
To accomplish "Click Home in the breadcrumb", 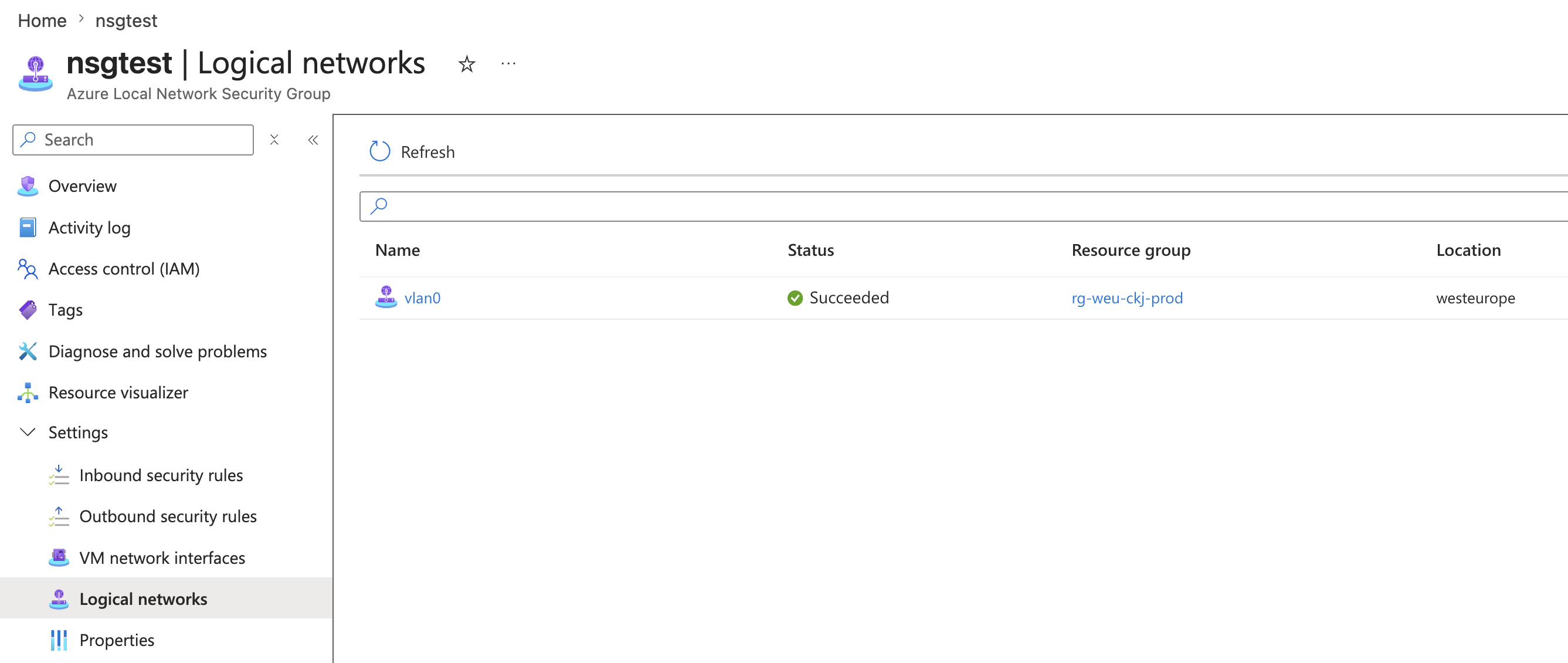I will 42,21.
